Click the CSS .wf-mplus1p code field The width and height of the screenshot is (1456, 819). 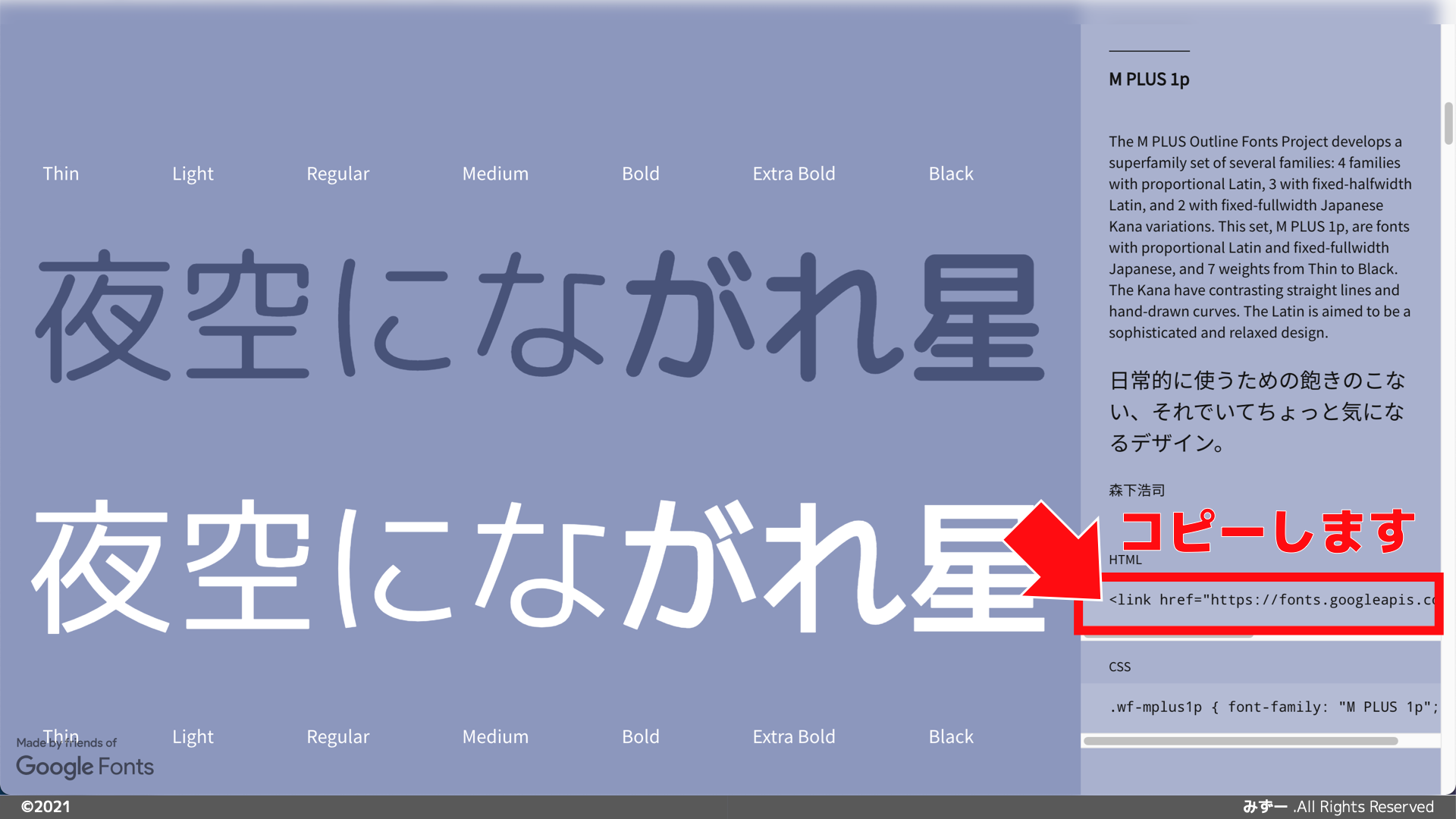tap(1260, 708)
